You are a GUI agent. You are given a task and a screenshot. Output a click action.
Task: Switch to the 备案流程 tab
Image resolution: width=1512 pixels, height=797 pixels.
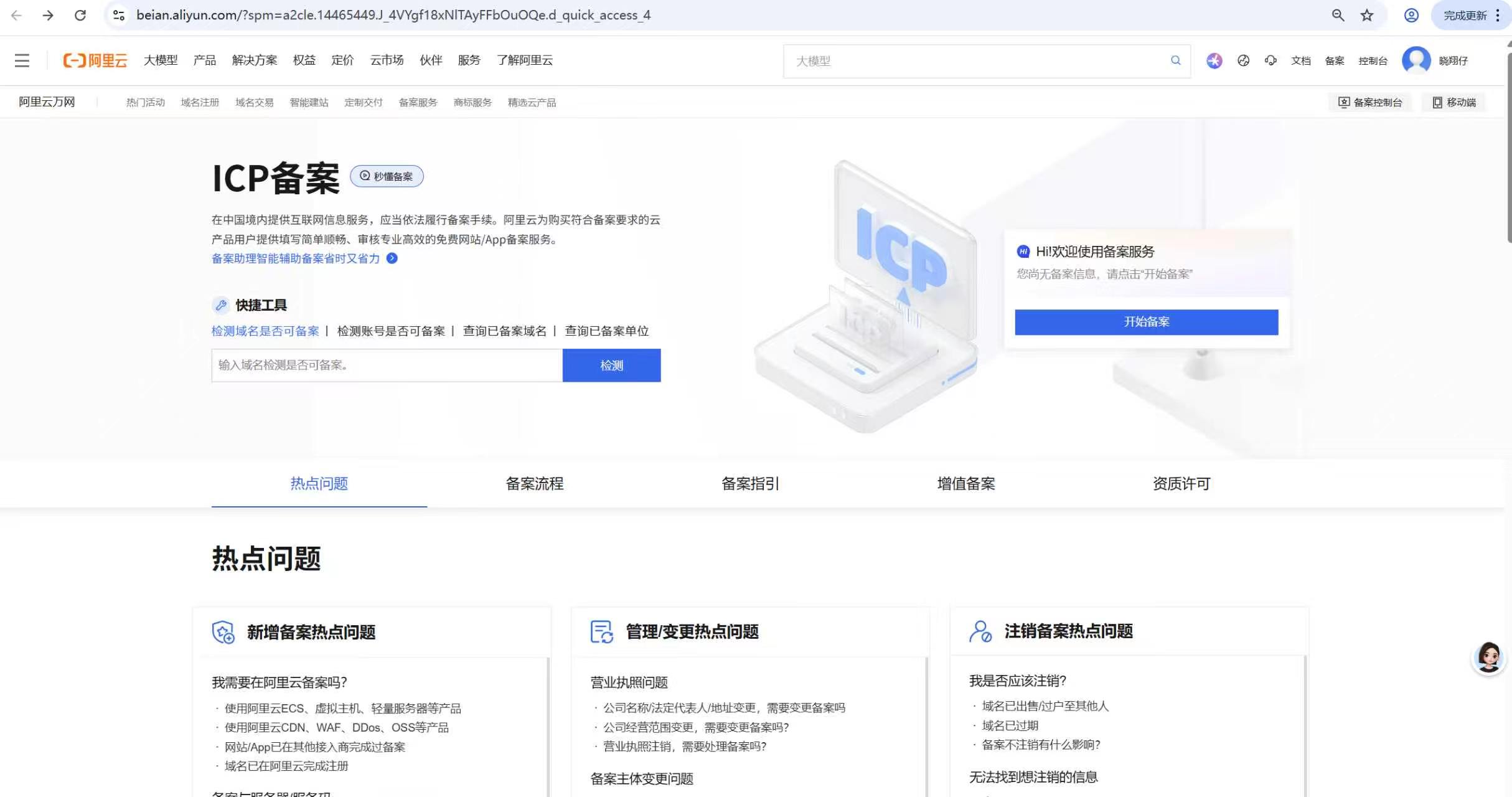coord(535,484)
